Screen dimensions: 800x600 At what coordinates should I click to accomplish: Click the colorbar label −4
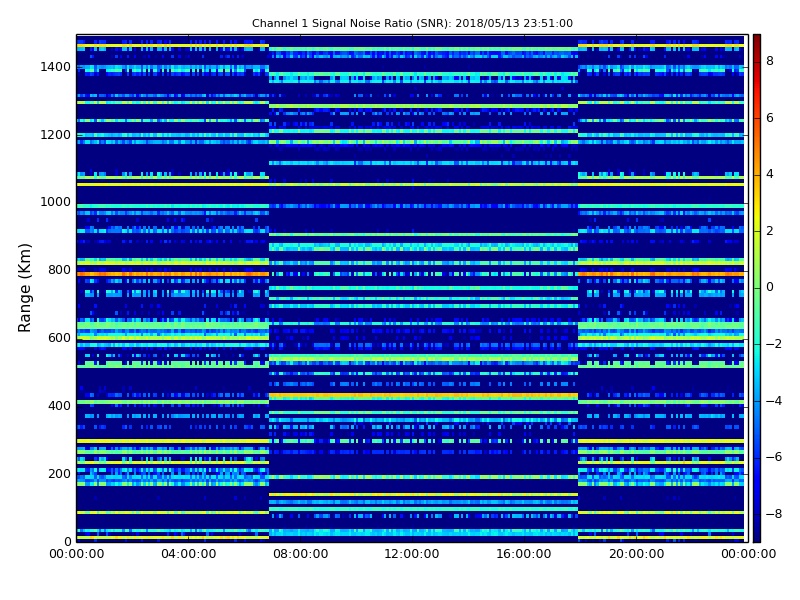pyautogui.click(x=774, y=401)
